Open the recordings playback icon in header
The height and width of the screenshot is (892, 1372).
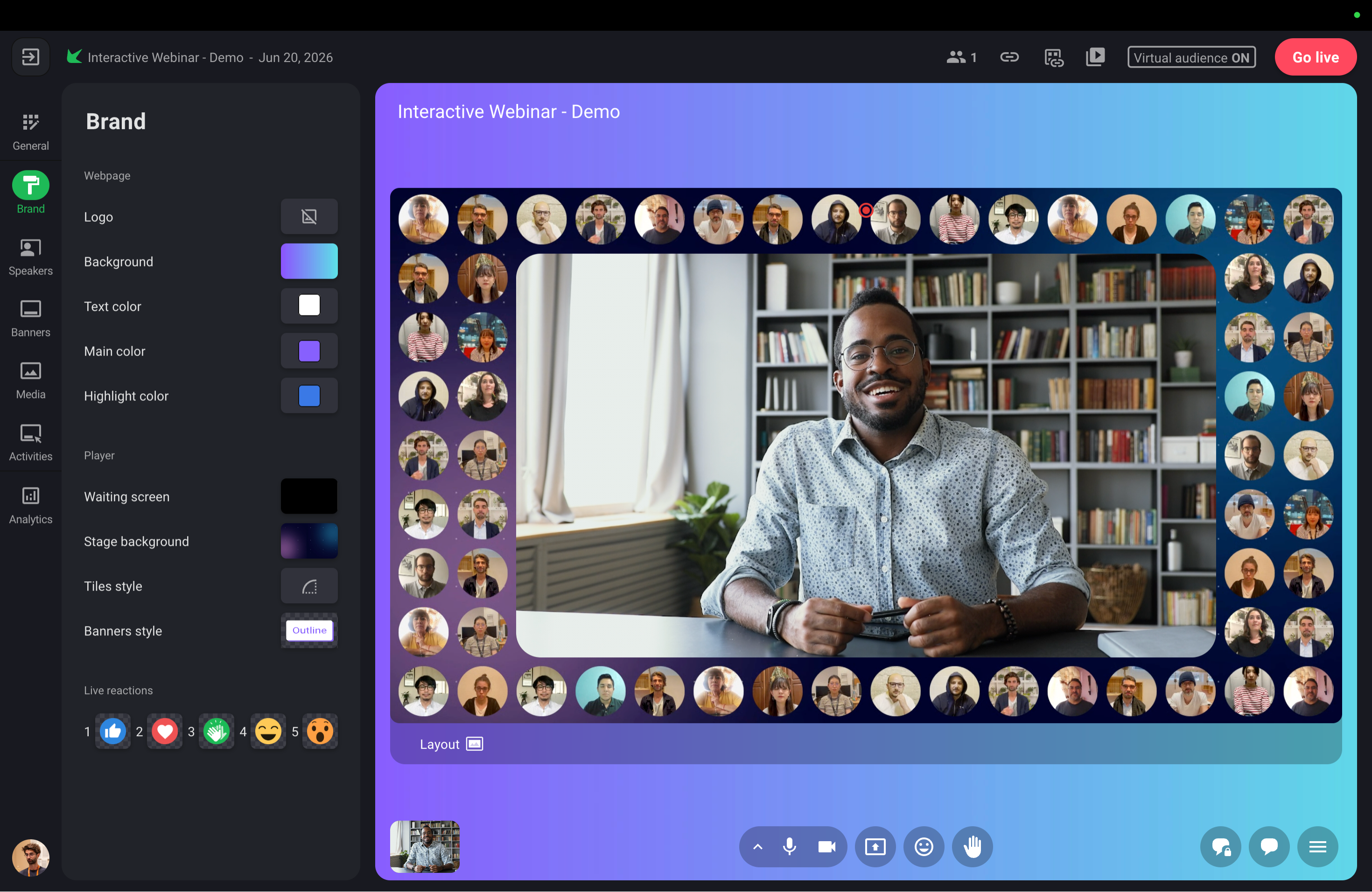(x=1095, y=57)
